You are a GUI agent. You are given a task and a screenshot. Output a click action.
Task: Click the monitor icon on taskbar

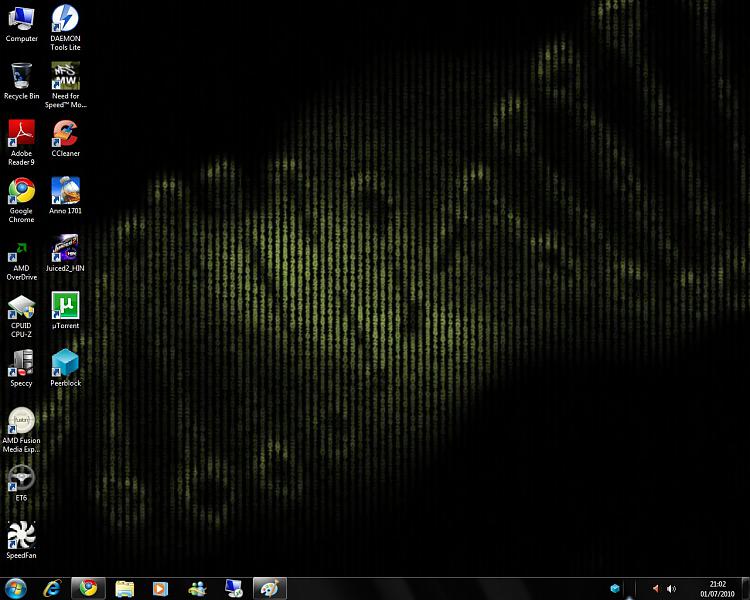point(233,589)
